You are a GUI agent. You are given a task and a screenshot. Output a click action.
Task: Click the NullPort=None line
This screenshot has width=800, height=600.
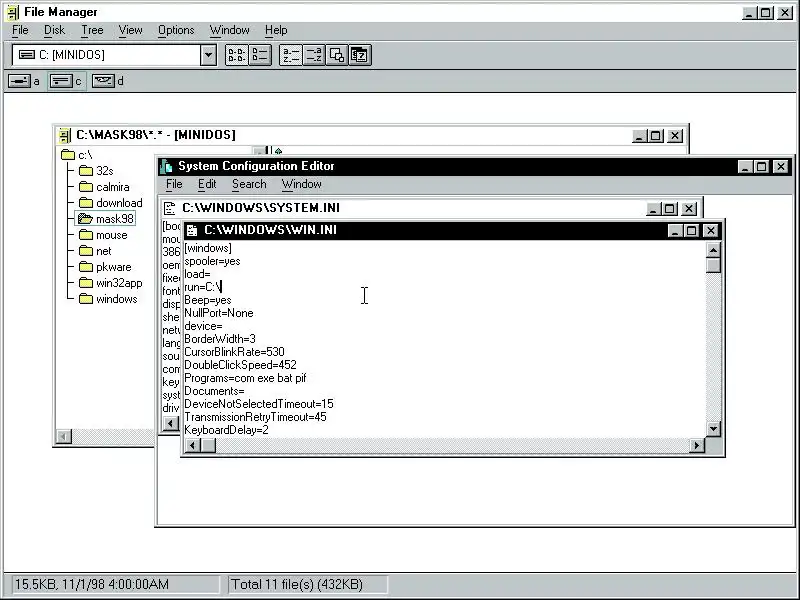219,313
